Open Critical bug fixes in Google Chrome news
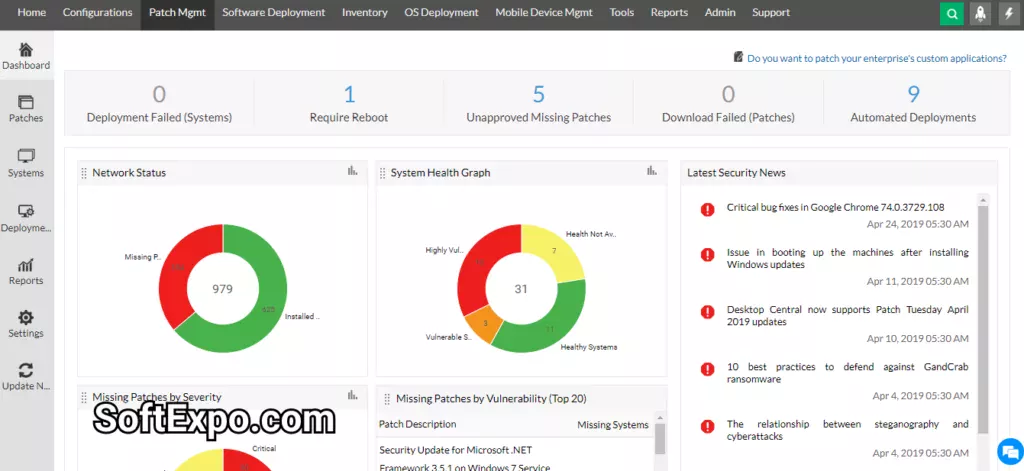This screenshot has height=471, width=1024. (x=835, y=207)
